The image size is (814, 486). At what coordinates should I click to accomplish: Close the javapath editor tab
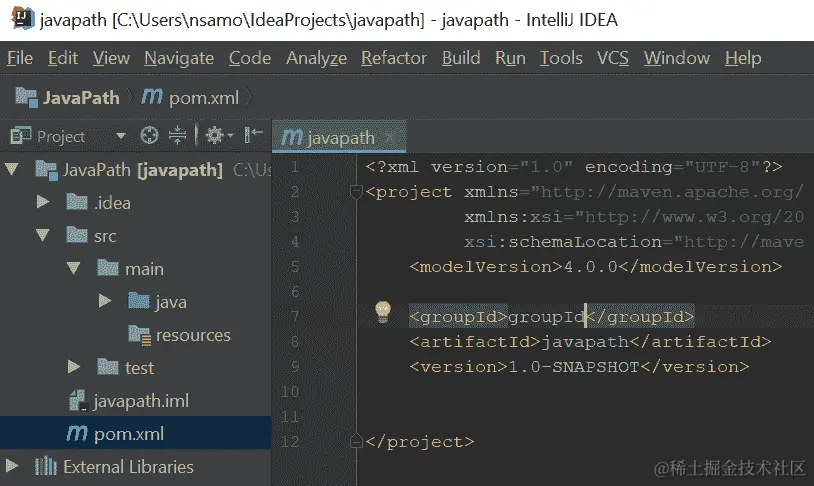(389, 138)
